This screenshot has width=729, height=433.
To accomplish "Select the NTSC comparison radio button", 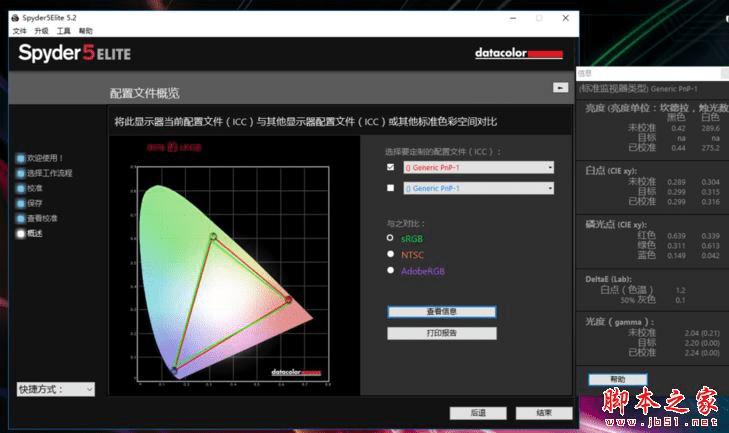I will (x=390, y=254).
